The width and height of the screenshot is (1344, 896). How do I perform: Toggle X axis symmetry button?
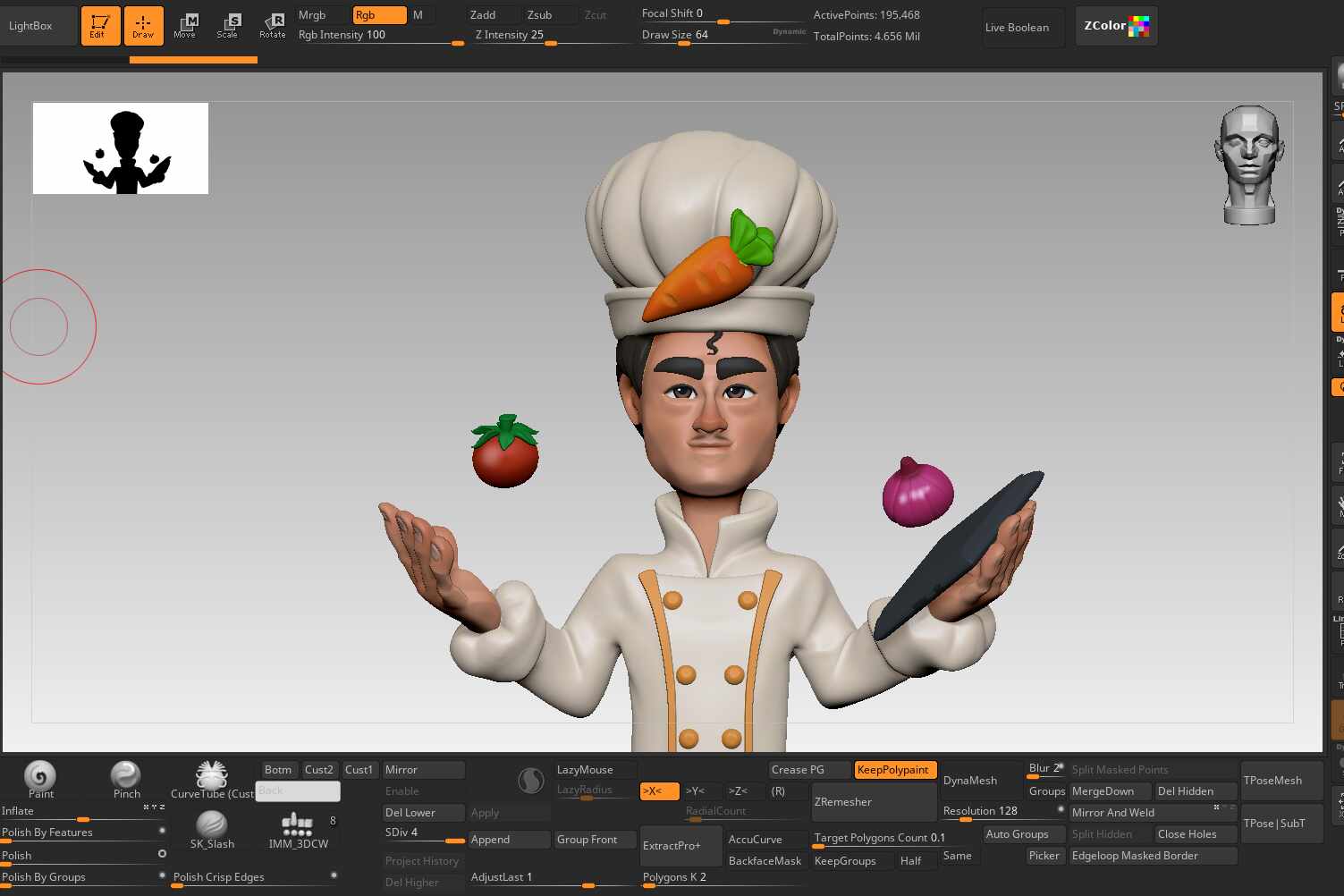[x=659, y=791]
